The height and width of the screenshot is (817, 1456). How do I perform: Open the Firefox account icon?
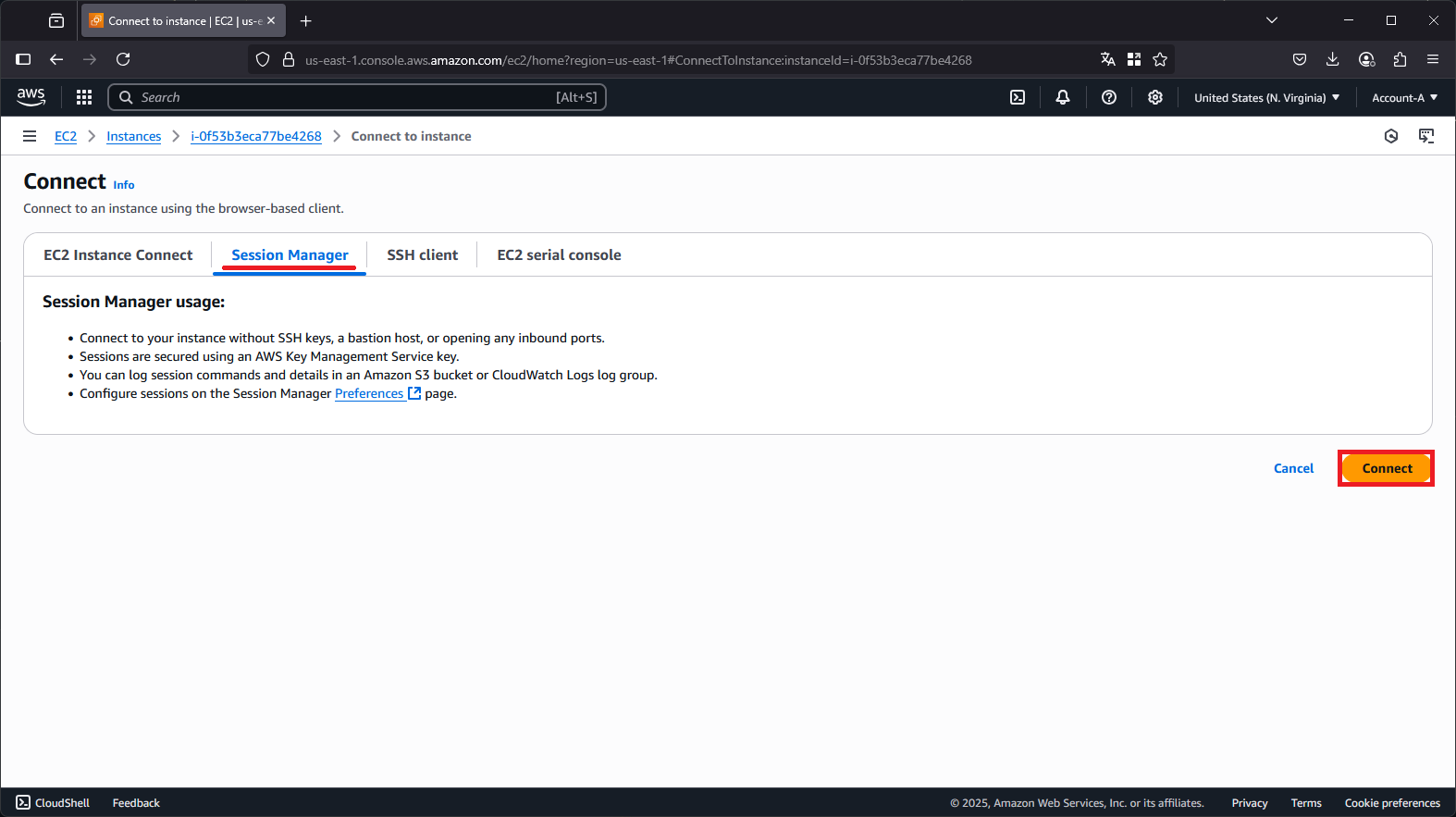coord(1366,59)
